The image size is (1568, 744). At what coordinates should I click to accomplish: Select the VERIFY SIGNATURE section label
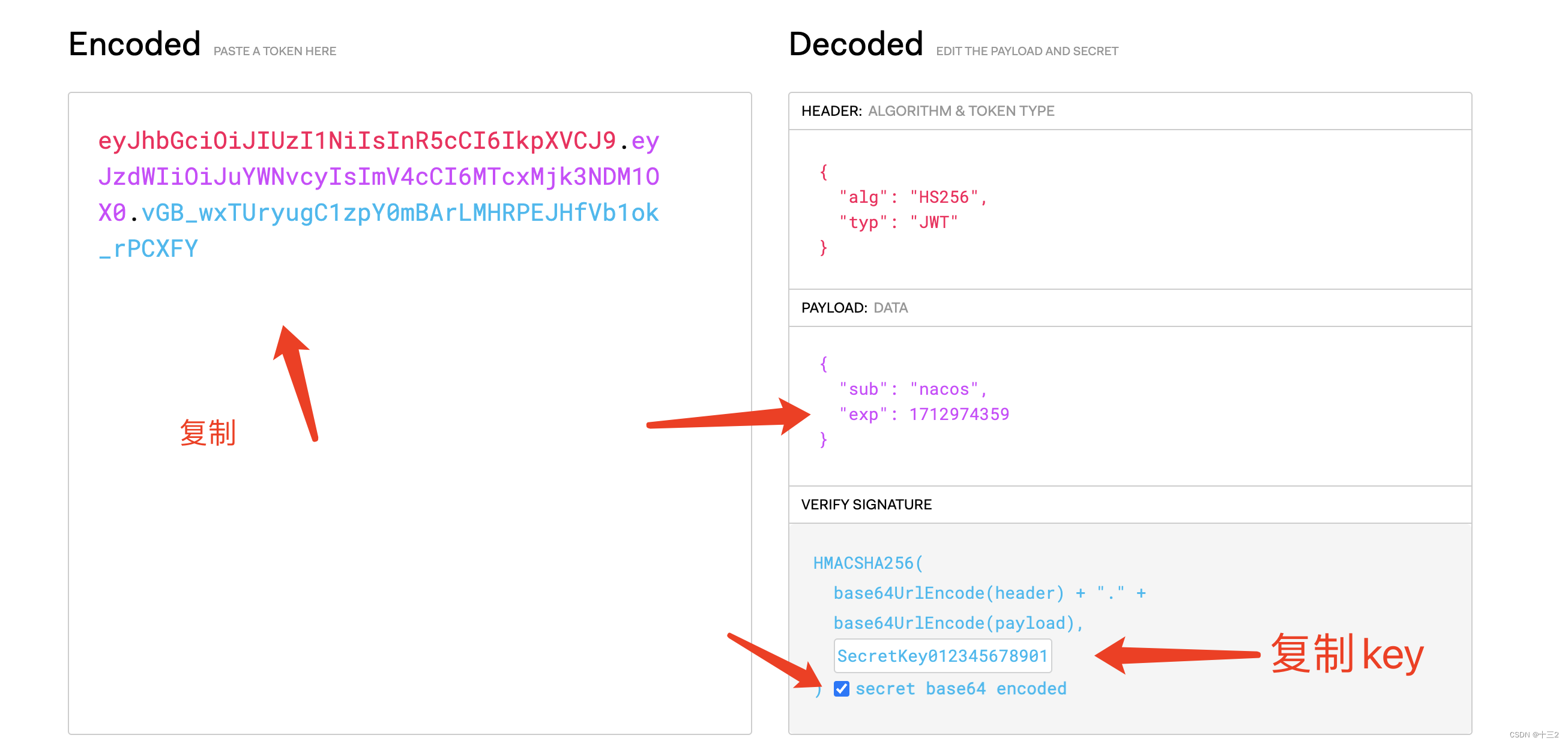(866, 505)
